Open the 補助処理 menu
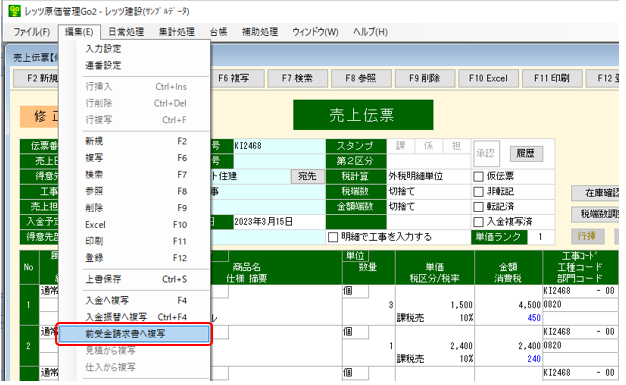This screenshot has height=385, width=626. pyautogui.click(x=260, y=32)
